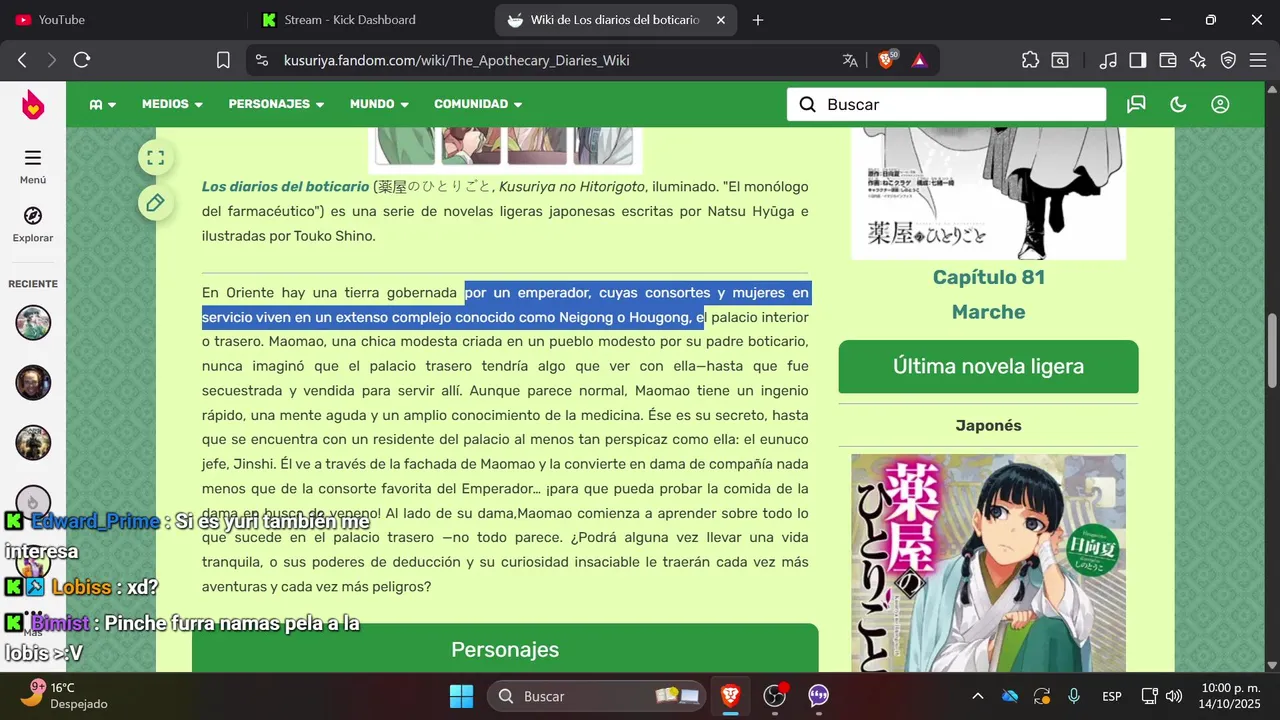1280x720 pixels.
Task: Open the Windows Start button
Action: click(x=461, y=696)
